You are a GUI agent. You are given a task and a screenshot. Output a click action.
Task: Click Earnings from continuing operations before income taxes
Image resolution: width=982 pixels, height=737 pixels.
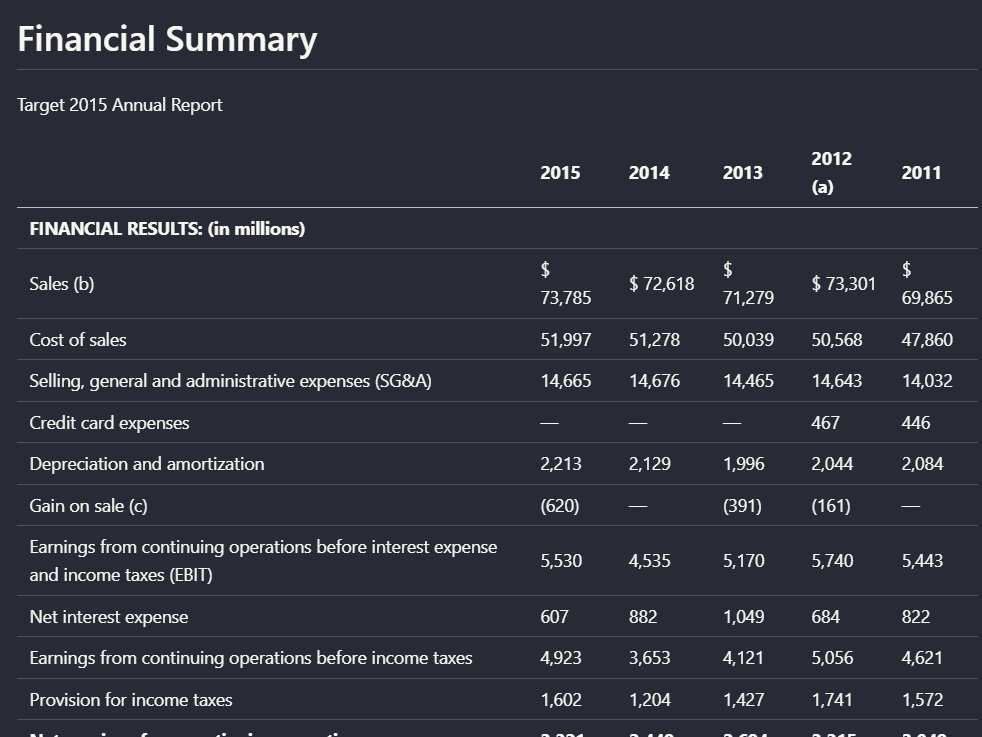click(251, 658)
